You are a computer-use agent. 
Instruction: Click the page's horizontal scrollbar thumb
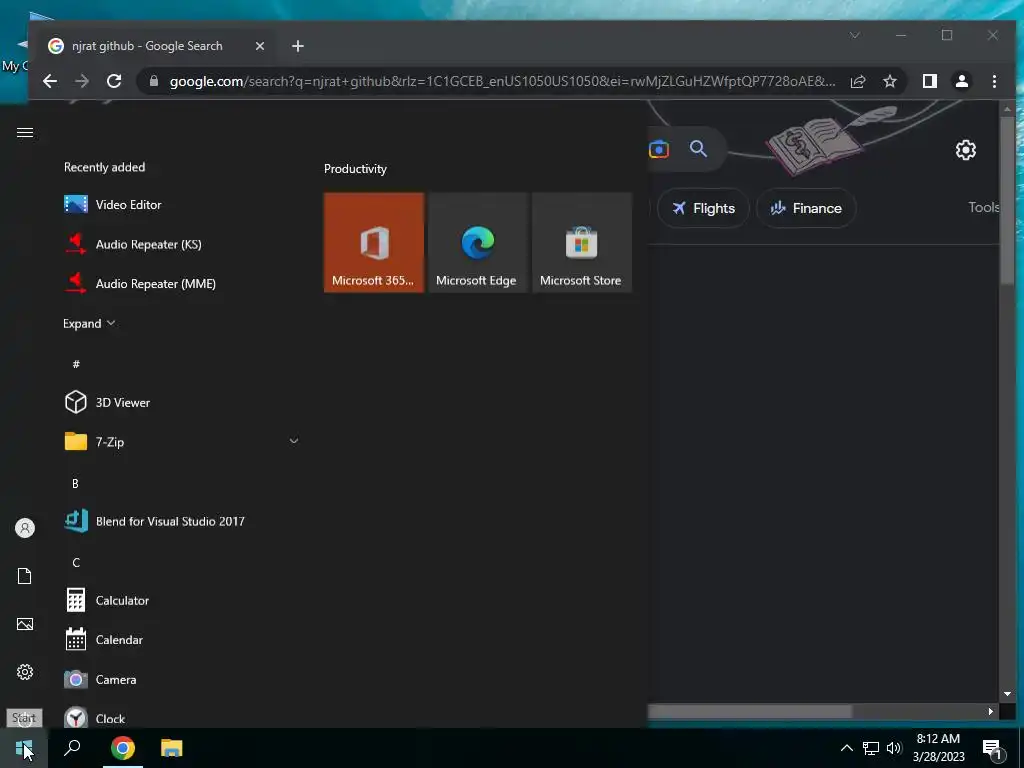tap(750, 711)
